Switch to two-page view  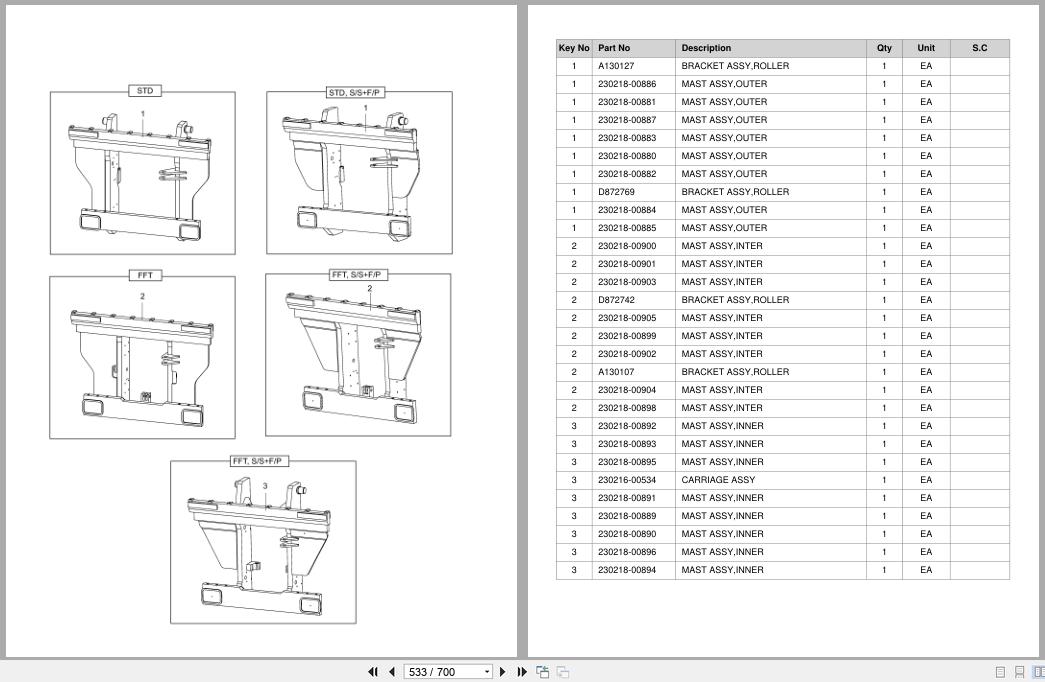pos(1038,672)
